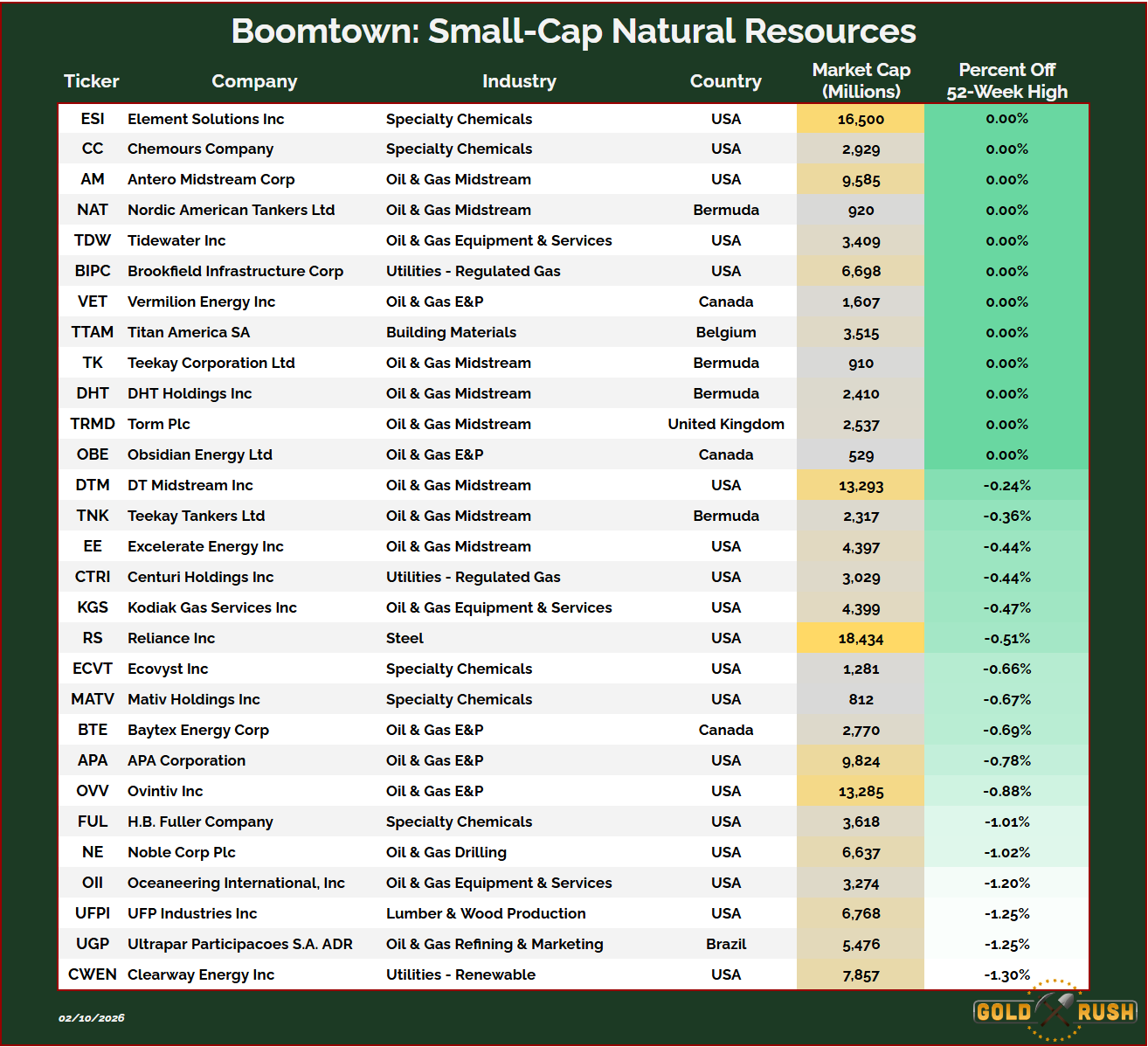Click the Gold Rush pickaxe logo
Screen dimensions: 1148x1047
(x=1055, y=1011)
